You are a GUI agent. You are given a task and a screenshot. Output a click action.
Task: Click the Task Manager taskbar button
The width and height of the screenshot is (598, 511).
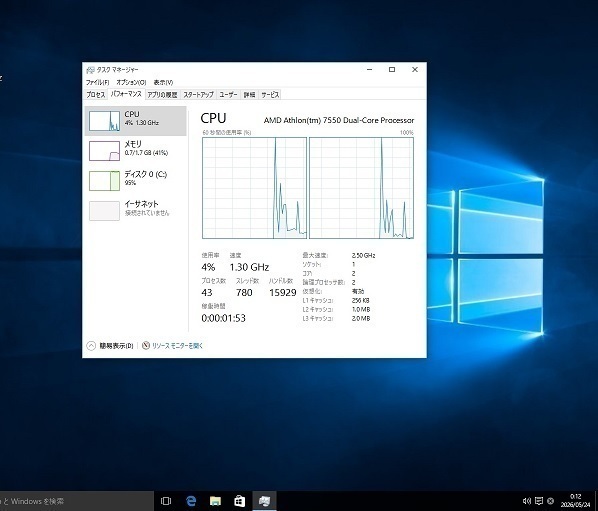[x=264, y=501]
